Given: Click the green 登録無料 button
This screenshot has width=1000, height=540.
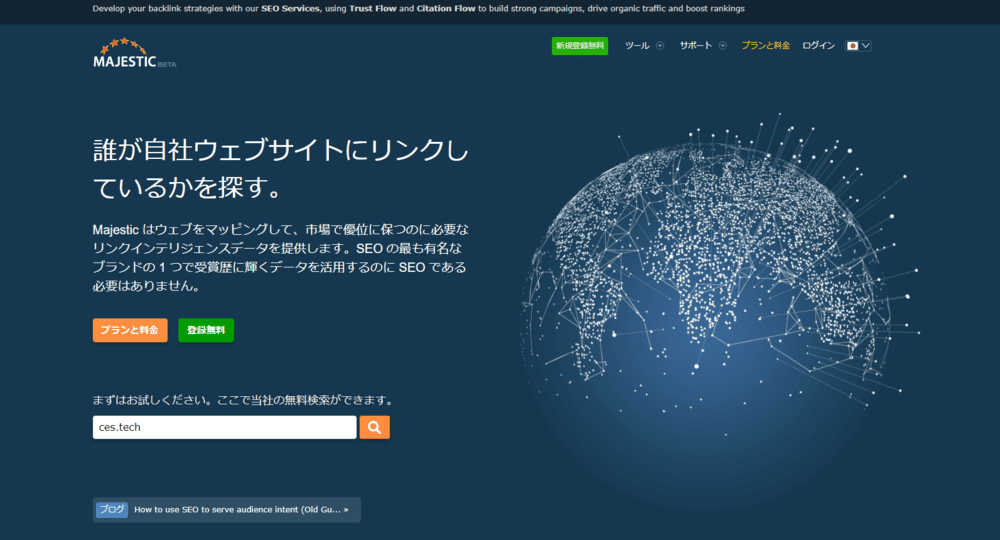Looking at the screenshot, I should click(x=206, y=330).
